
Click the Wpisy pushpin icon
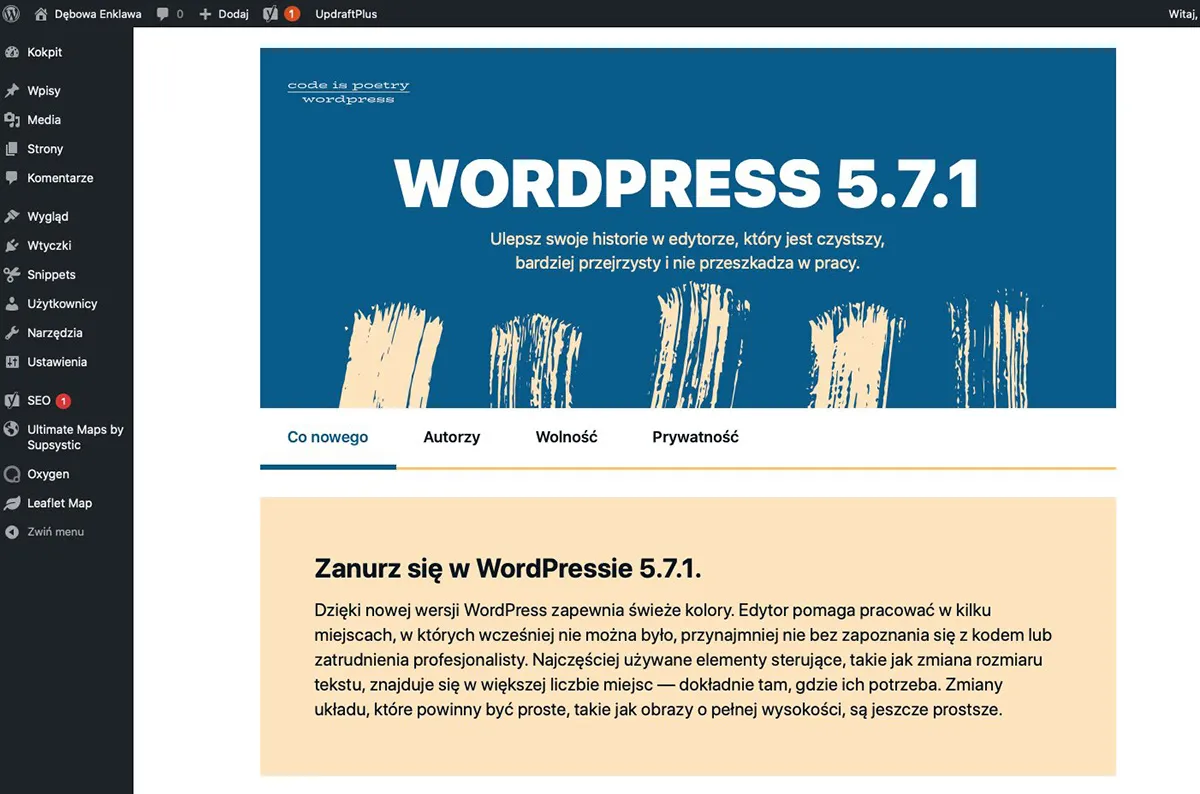coord(12,91)
